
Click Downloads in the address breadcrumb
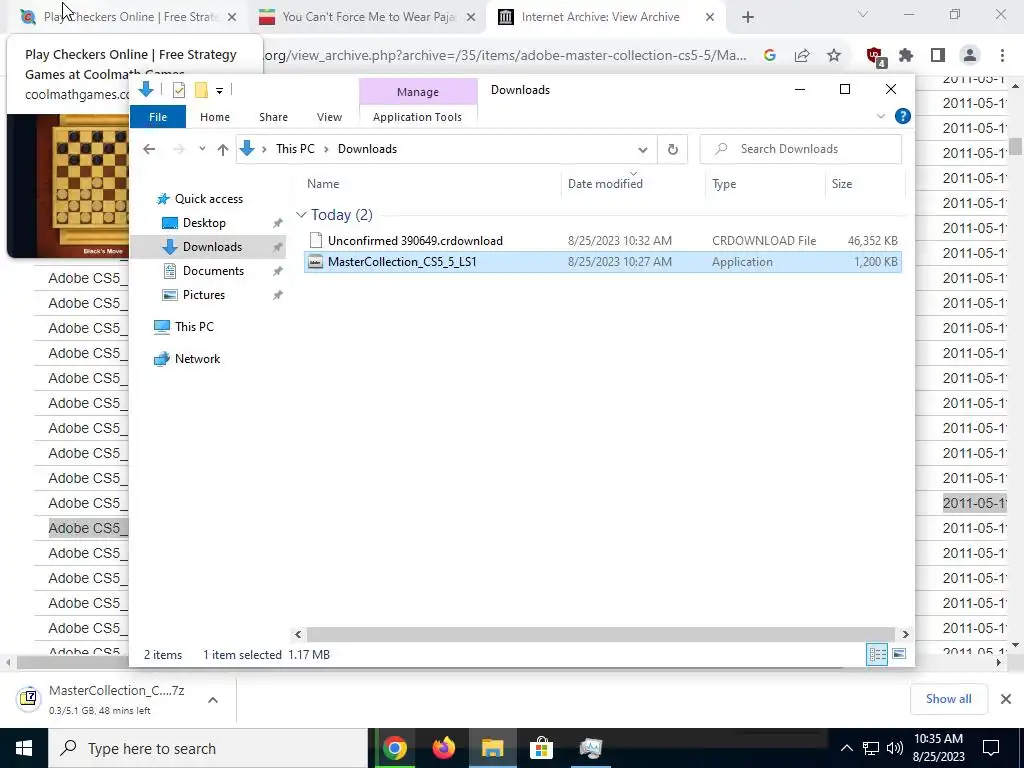367,149
